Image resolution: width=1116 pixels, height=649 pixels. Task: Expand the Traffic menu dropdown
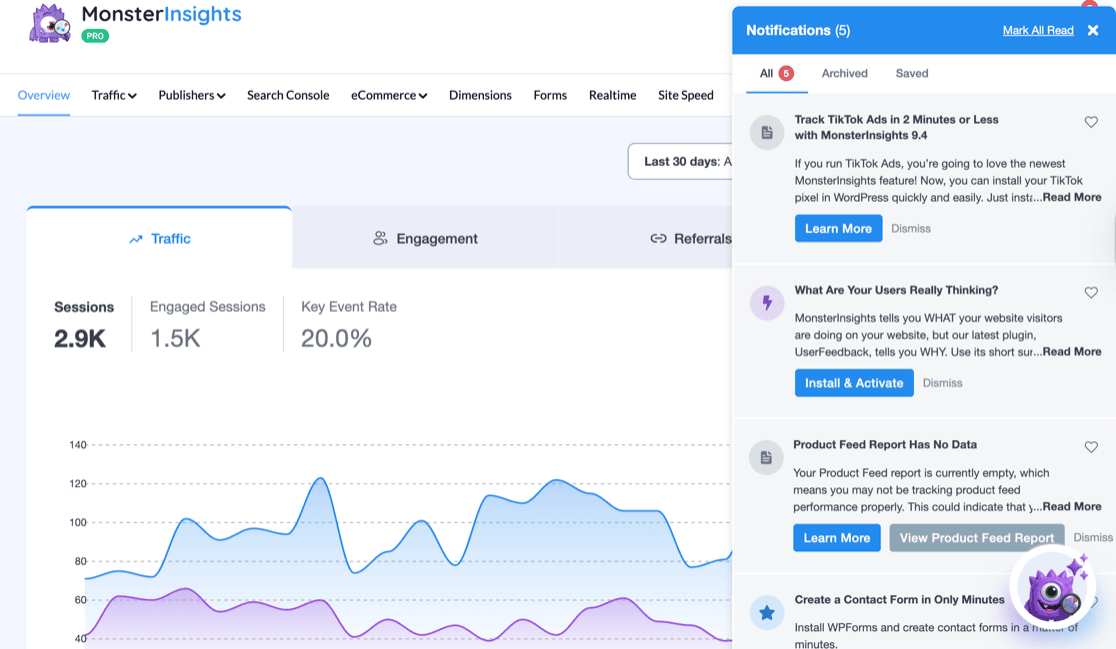coord(114,95)
